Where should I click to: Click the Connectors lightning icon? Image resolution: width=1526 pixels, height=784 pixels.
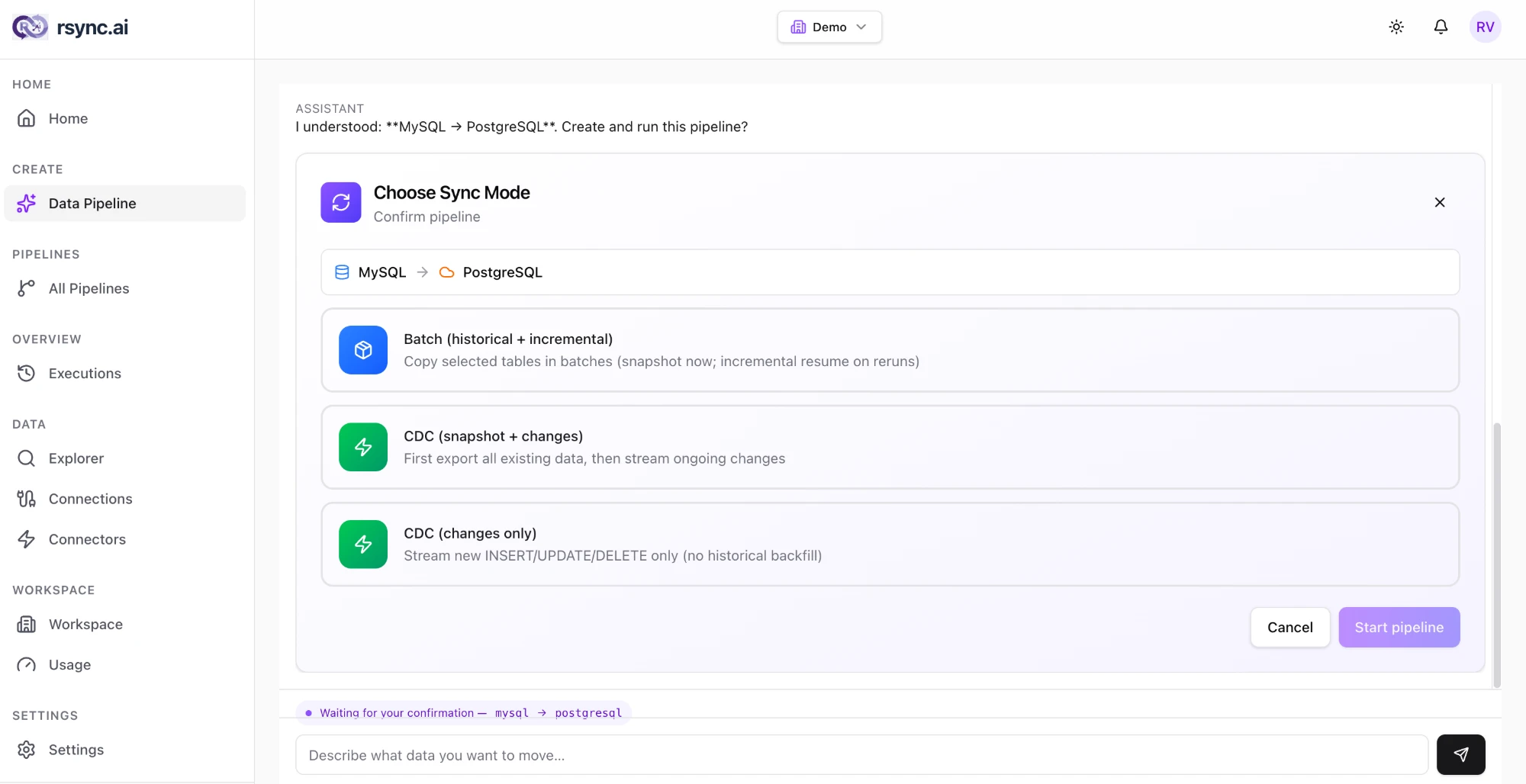pos(27,538)
